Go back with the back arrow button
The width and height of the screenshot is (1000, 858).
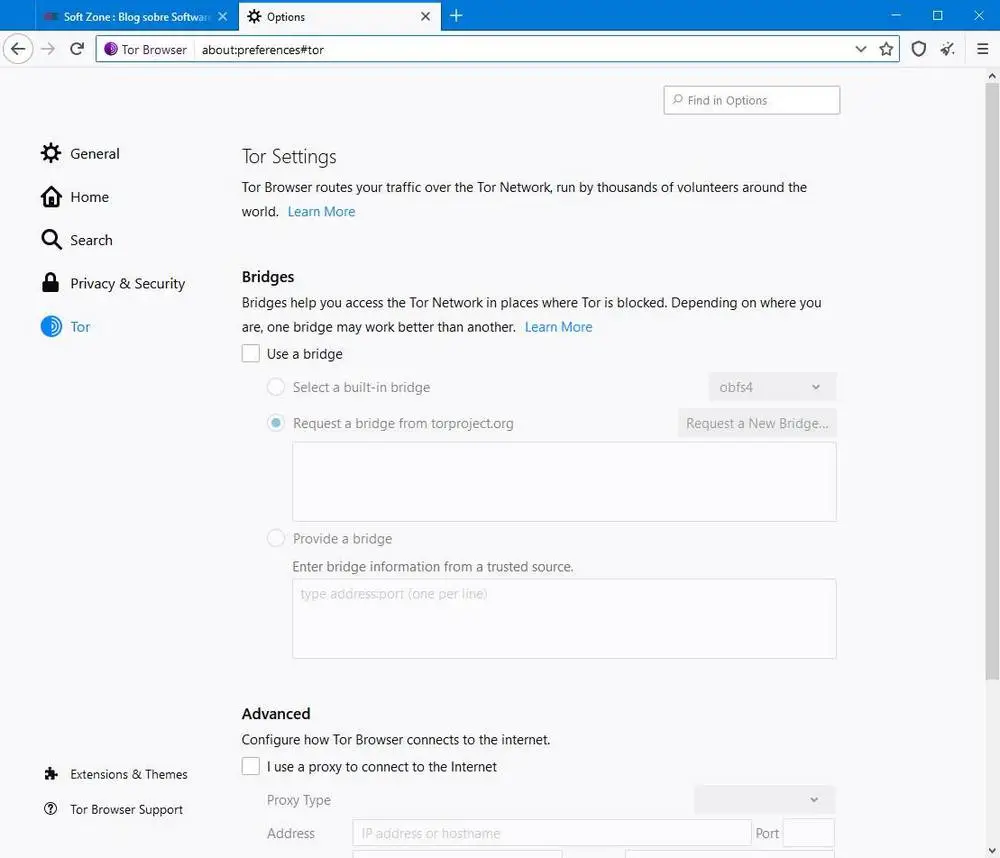point(18,49)
